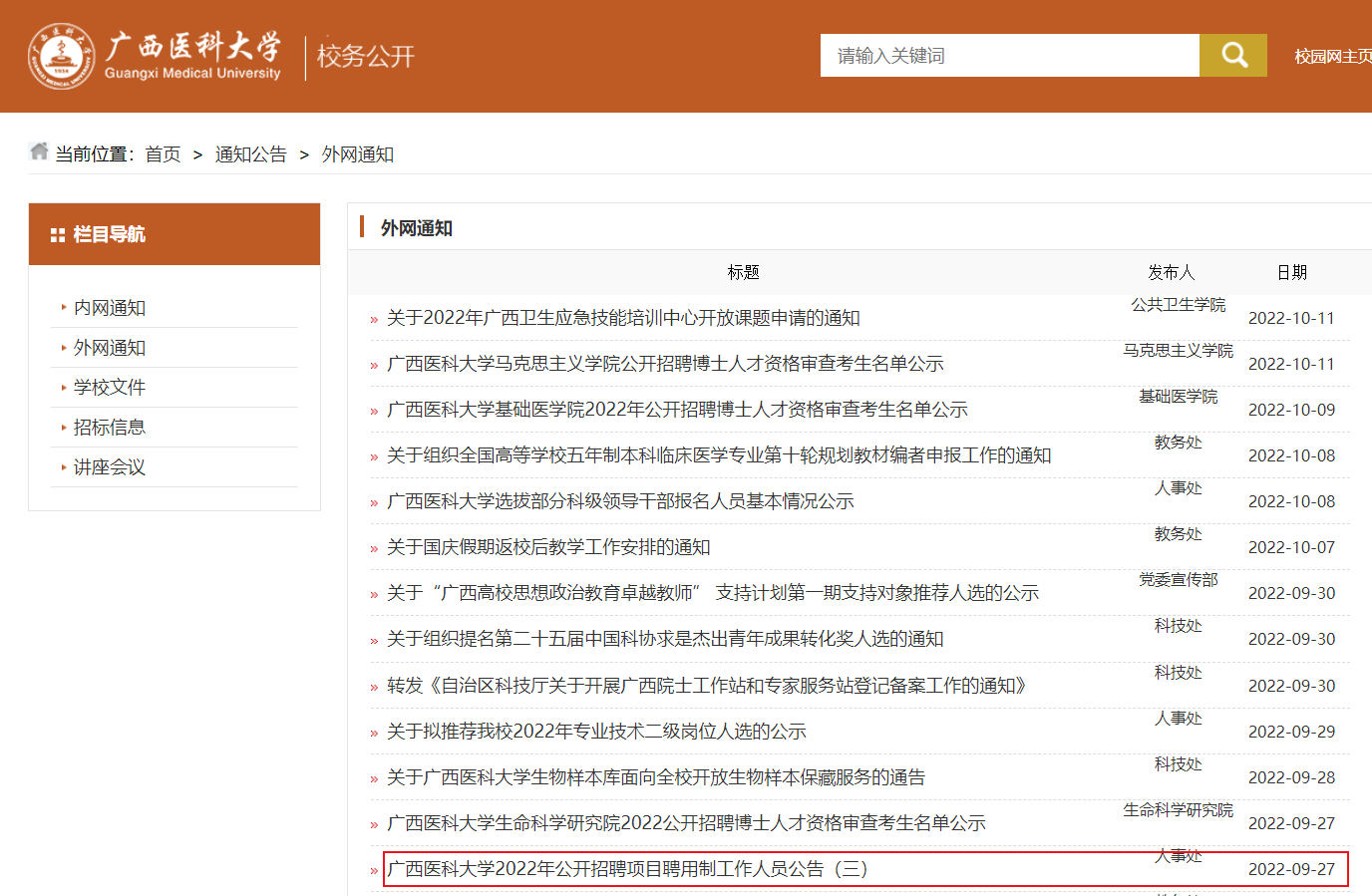
Task: Open the 校园网主页 link in header
Action: [1332, 57]
